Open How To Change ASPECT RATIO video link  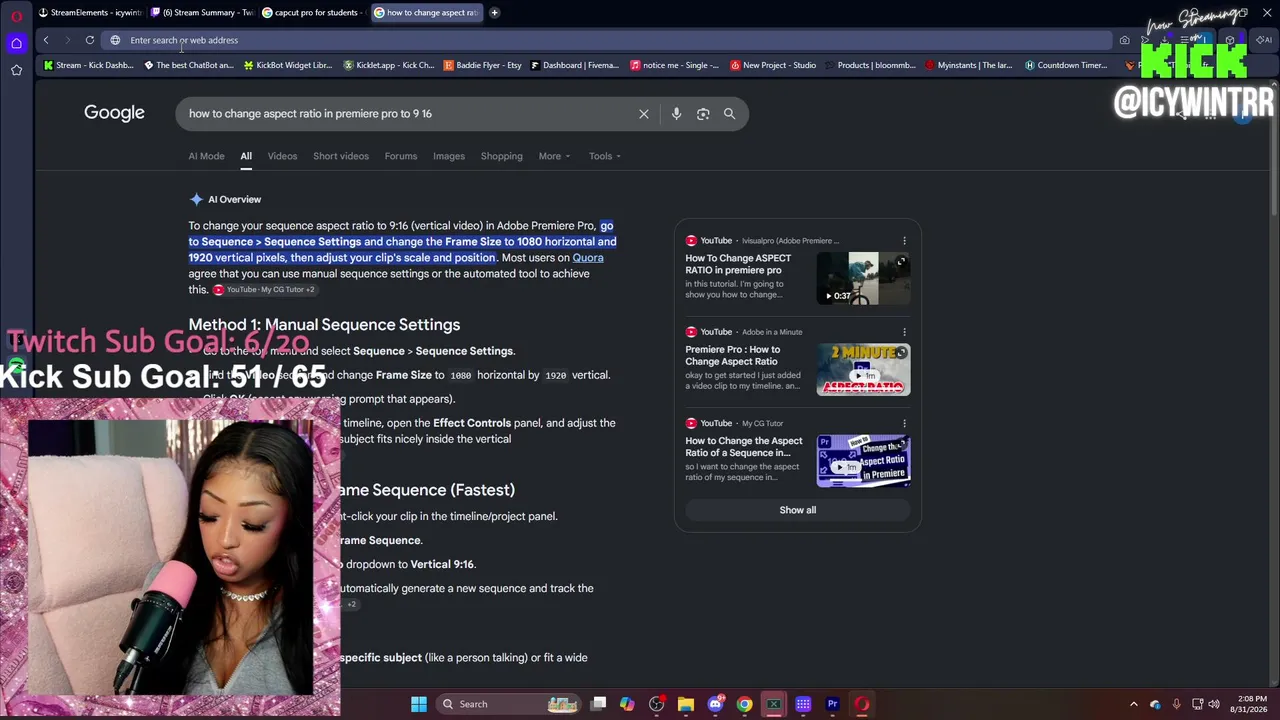738,264
